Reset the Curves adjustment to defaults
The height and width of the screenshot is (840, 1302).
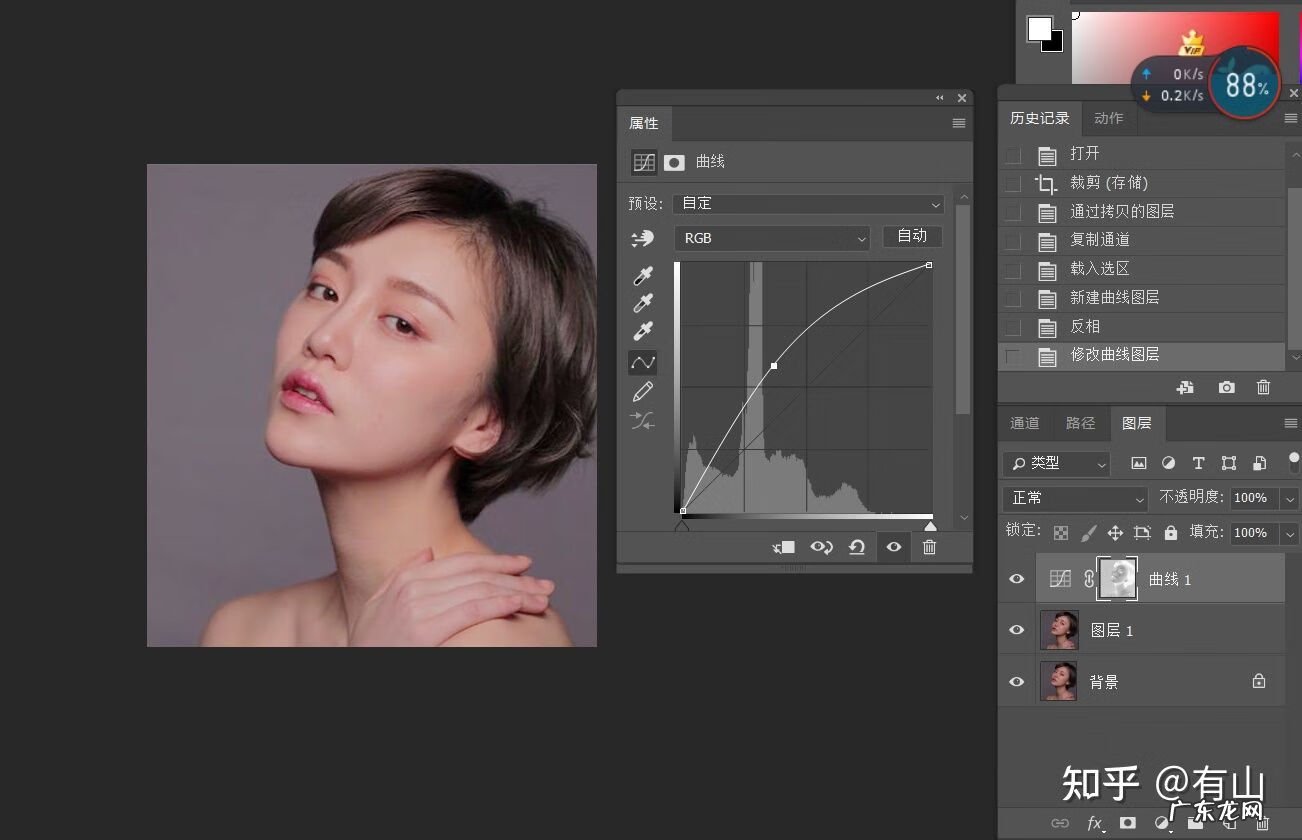point(857,547)
